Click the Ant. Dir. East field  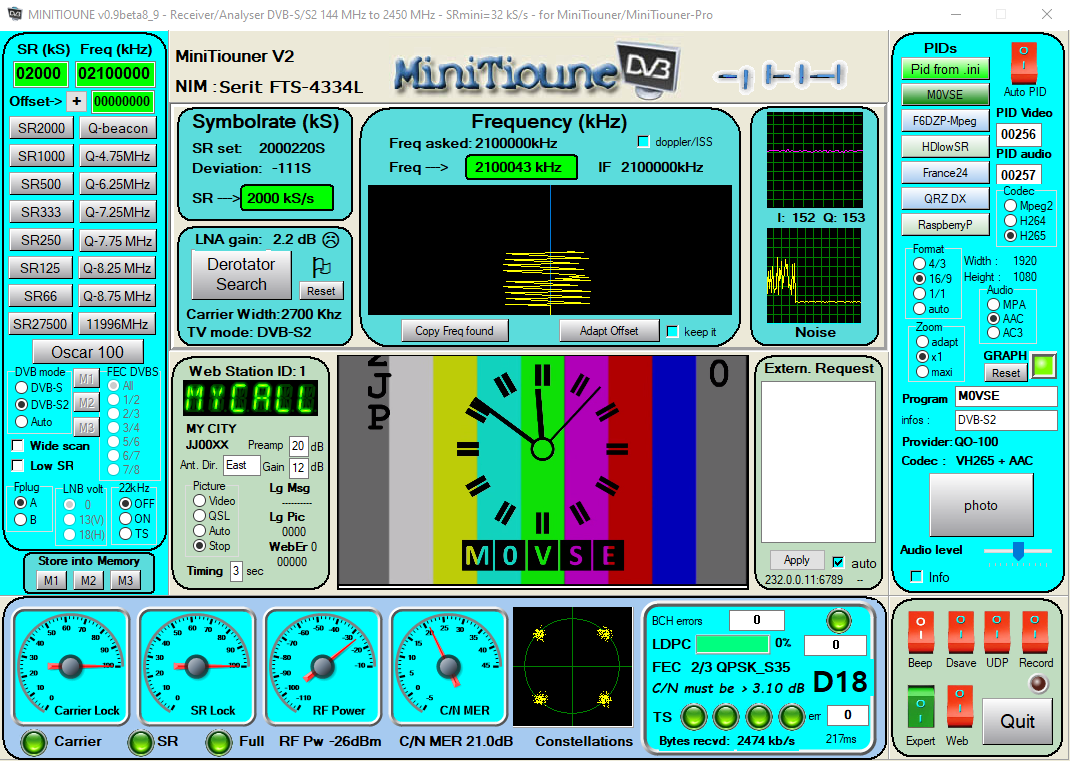[242, 465]
